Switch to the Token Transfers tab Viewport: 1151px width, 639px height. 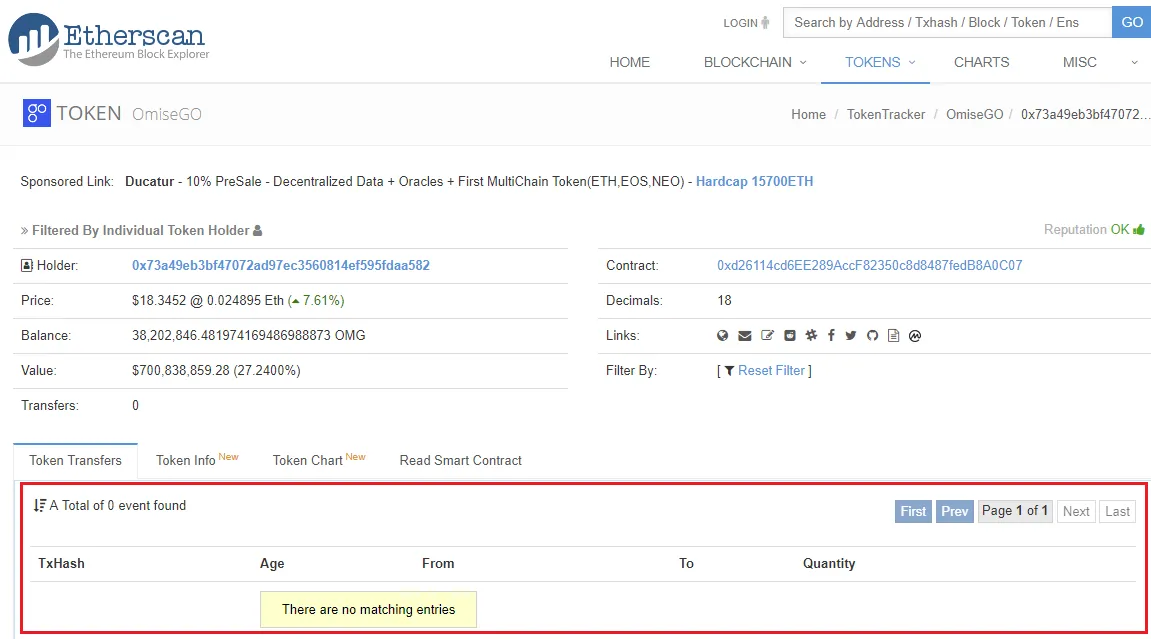point(75,461)
